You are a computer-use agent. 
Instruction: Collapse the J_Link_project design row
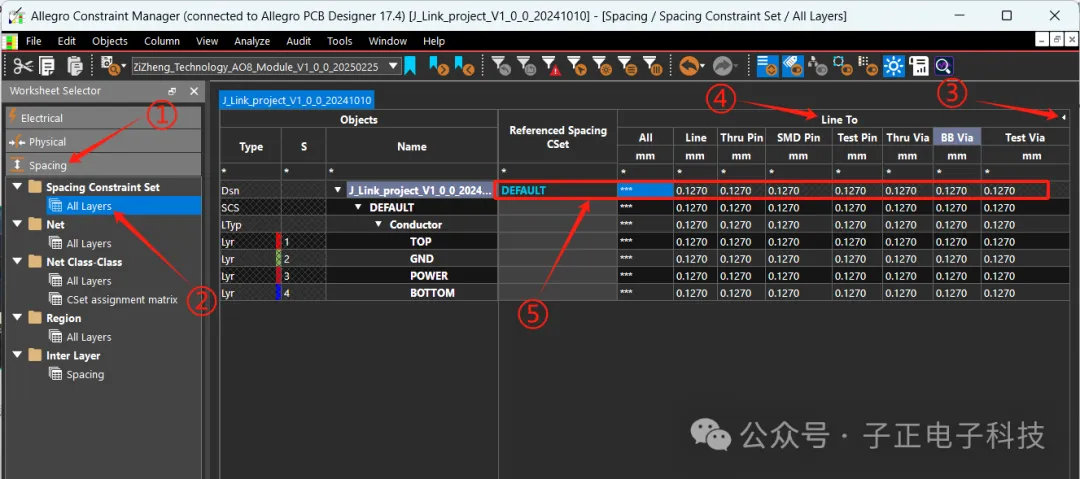[x=338, y=190]
